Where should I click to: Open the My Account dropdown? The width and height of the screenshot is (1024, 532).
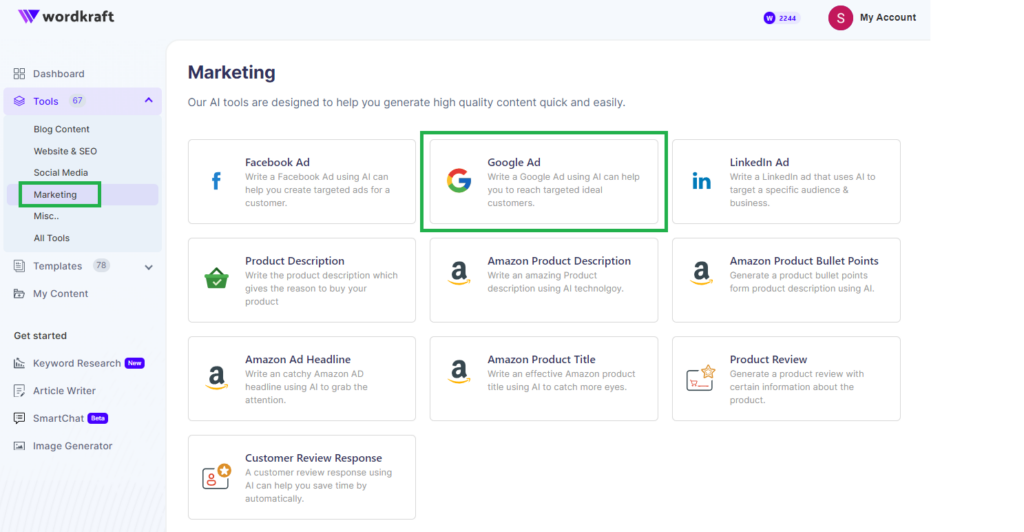(872, 18)
